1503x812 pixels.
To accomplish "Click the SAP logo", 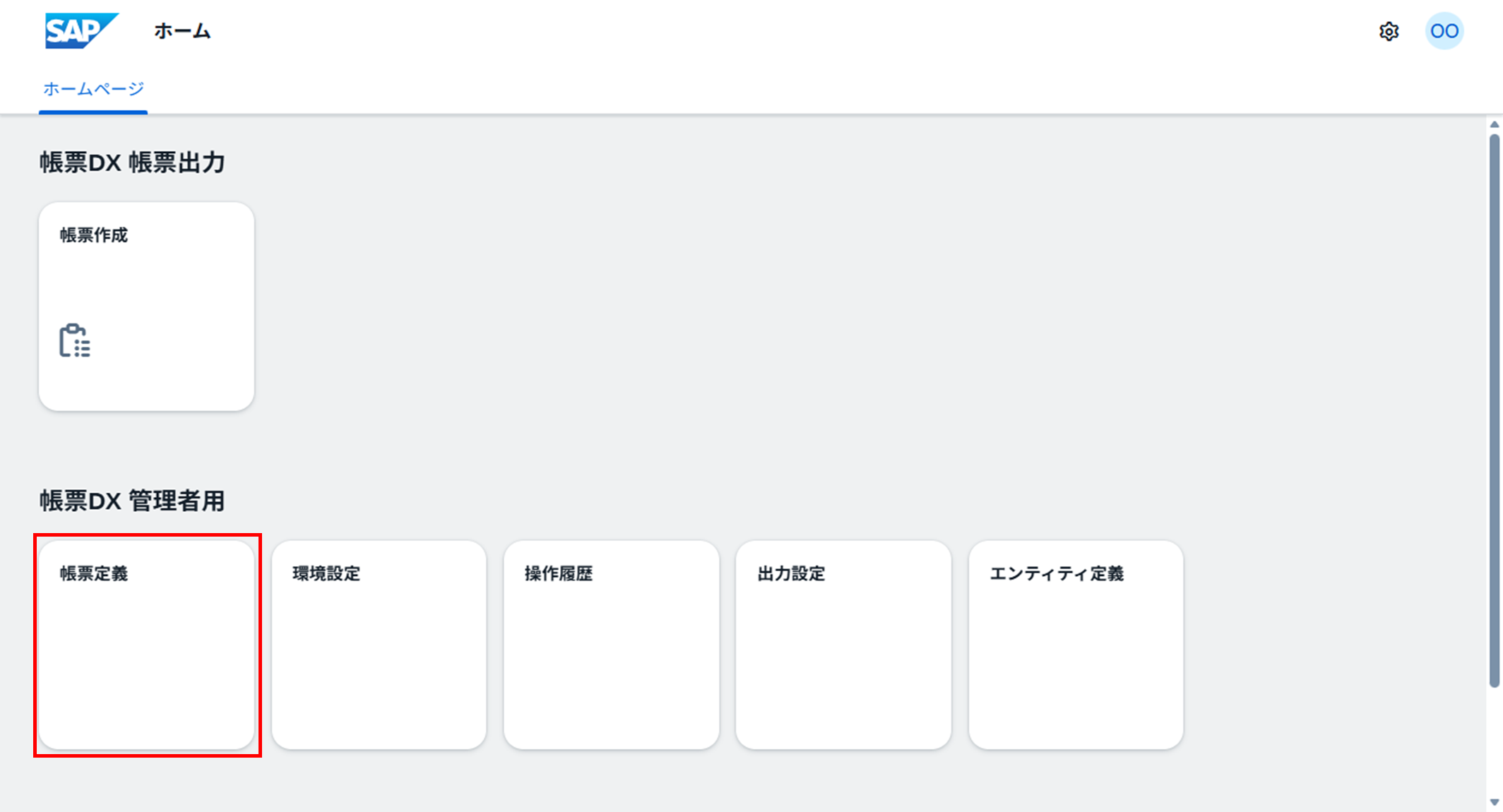I will coord(81,31).
